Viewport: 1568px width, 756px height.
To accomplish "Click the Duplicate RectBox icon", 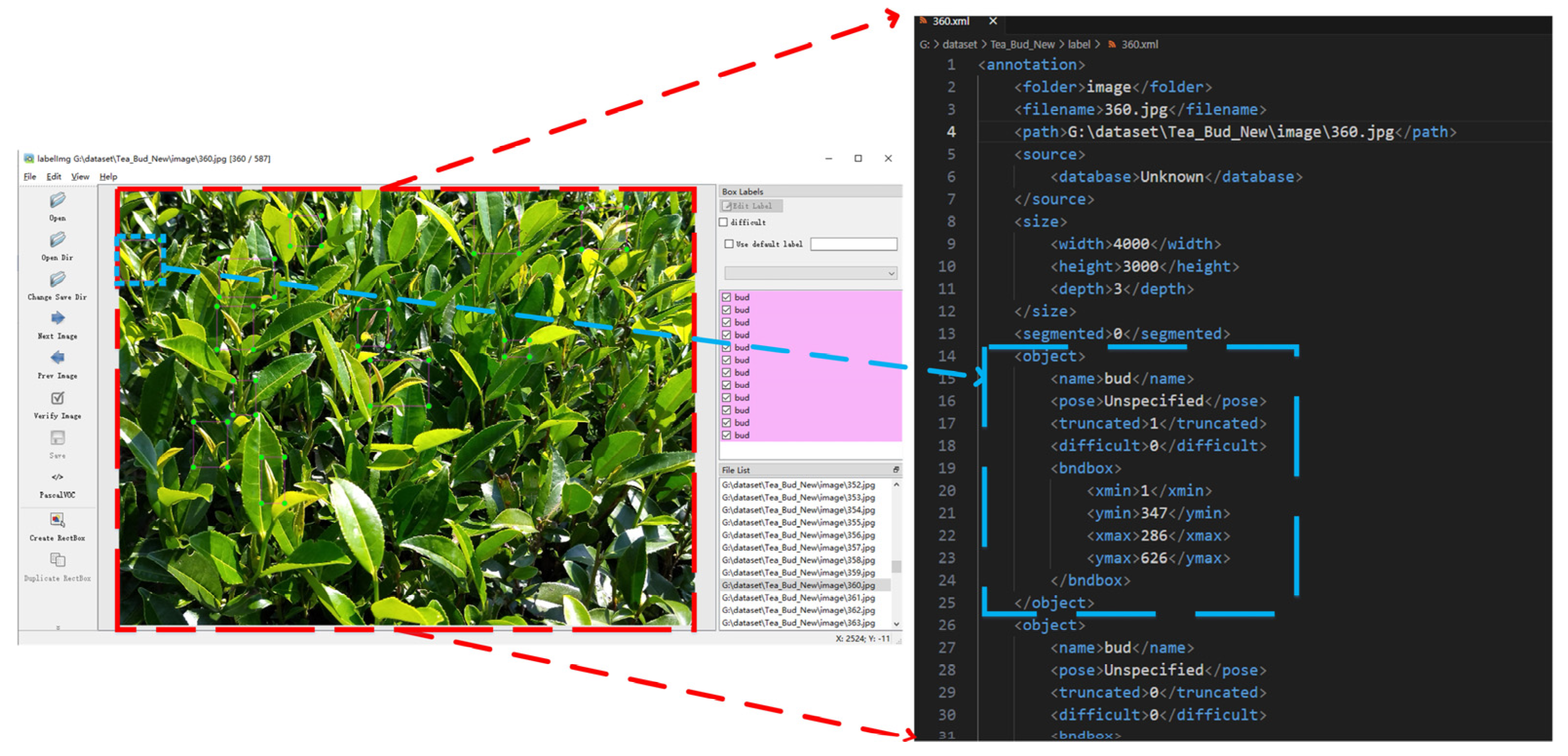I will (57, 559).
